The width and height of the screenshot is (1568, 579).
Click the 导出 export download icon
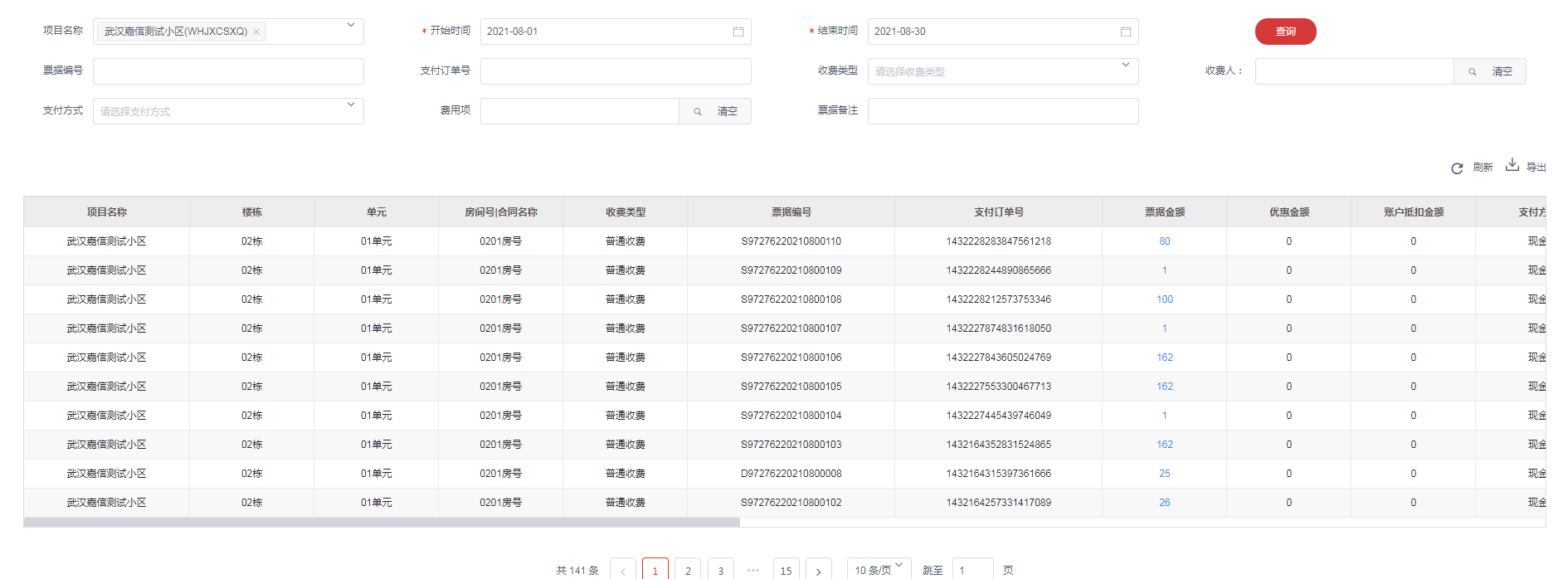click(1512, 165)
